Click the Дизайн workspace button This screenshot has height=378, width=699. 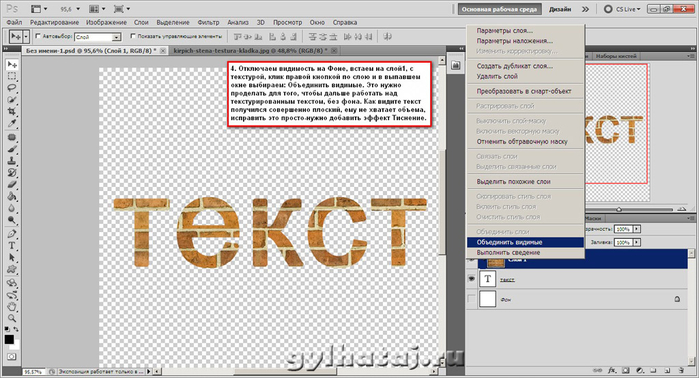tap(560, 9)
